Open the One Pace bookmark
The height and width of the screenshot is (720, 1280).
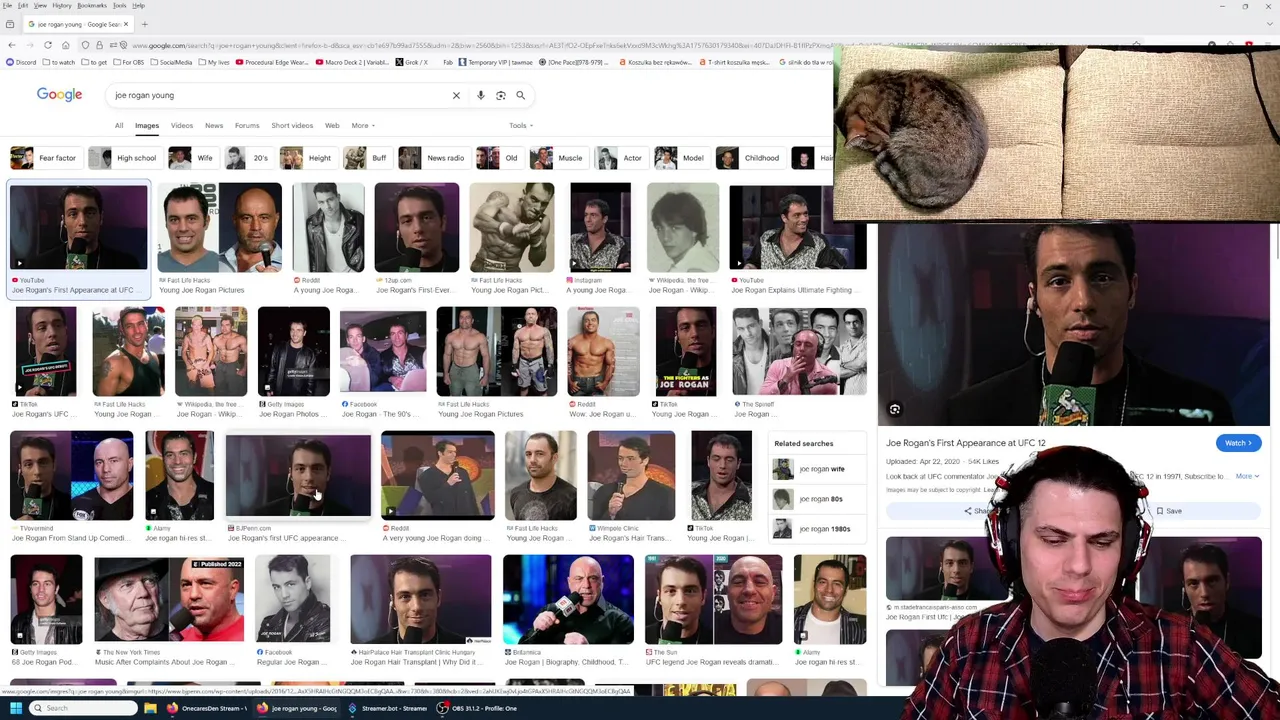pyautogui.click(x=573, y=62)
